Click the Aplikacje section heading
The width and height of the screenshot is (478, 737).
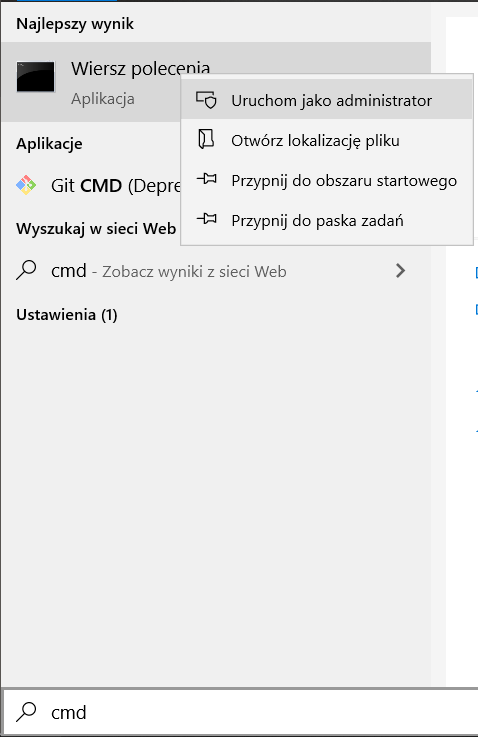(49, 143)
